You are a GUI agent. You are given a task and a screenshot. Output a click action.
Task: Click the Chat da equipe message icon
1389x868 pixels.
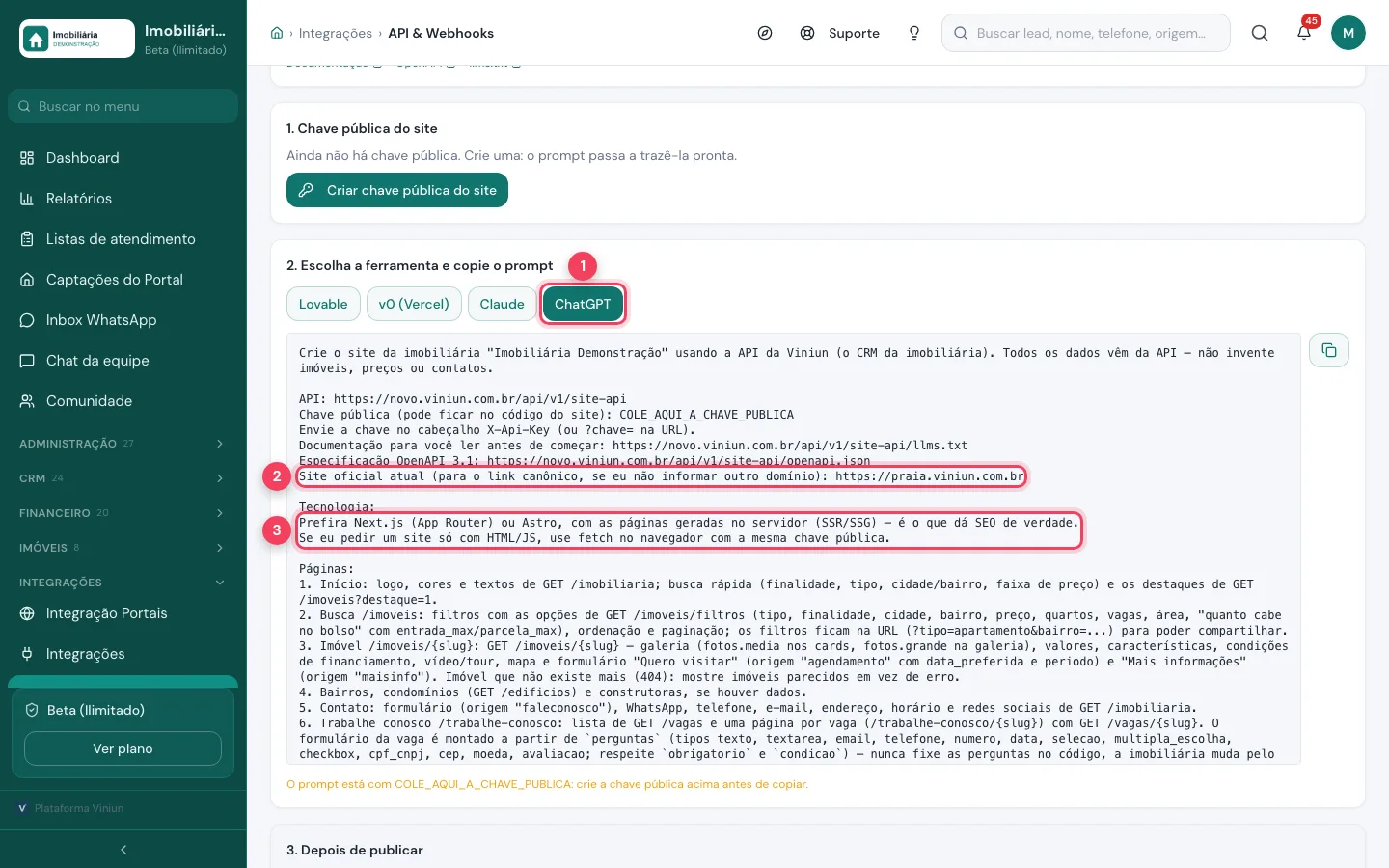pyautogui.click(x=27, y=361)
